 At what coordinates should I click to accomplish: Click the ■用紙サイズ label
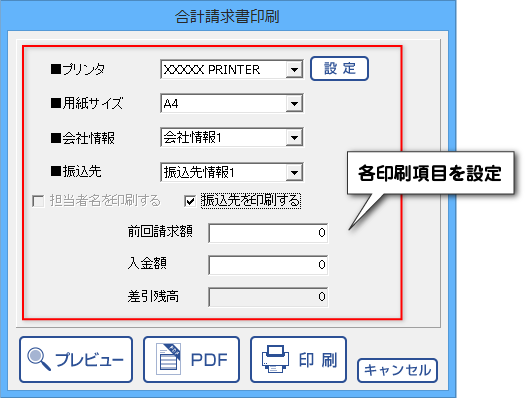tap(87, 103)
